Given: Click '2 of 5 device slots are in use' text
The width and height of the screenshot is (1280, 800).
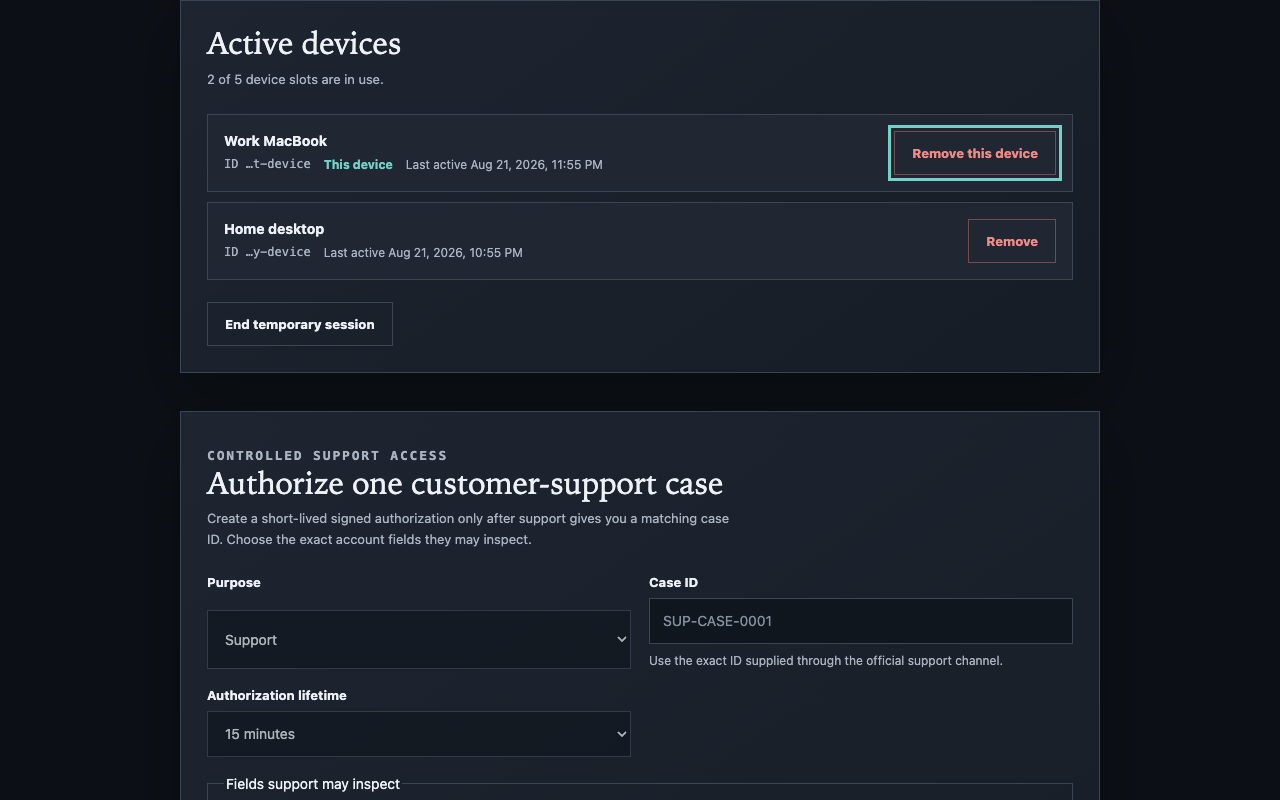Looking at the screenshot, I should point(295,79).
